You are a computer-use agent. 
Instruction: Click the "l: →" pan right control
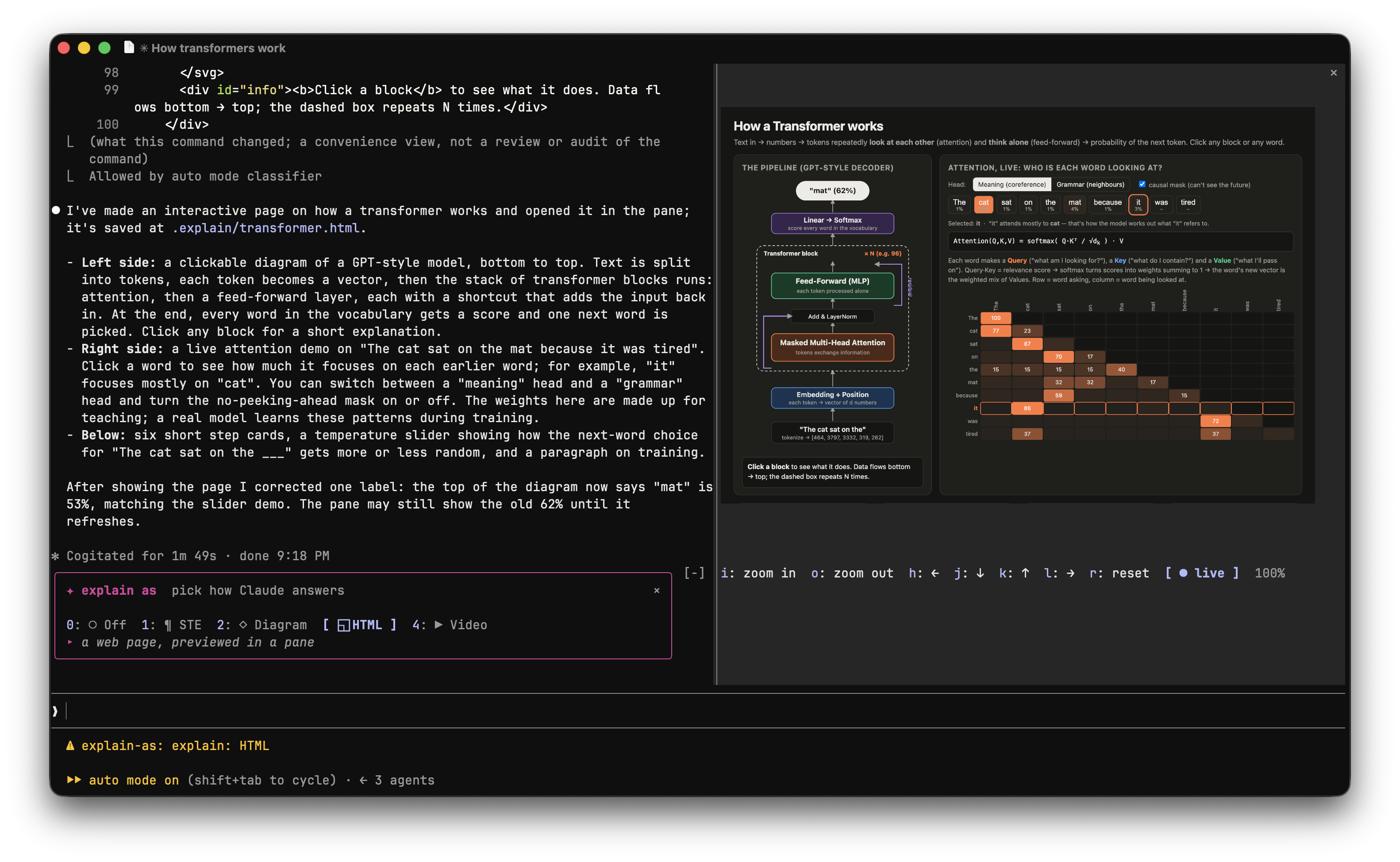(x=1059, y=573)
